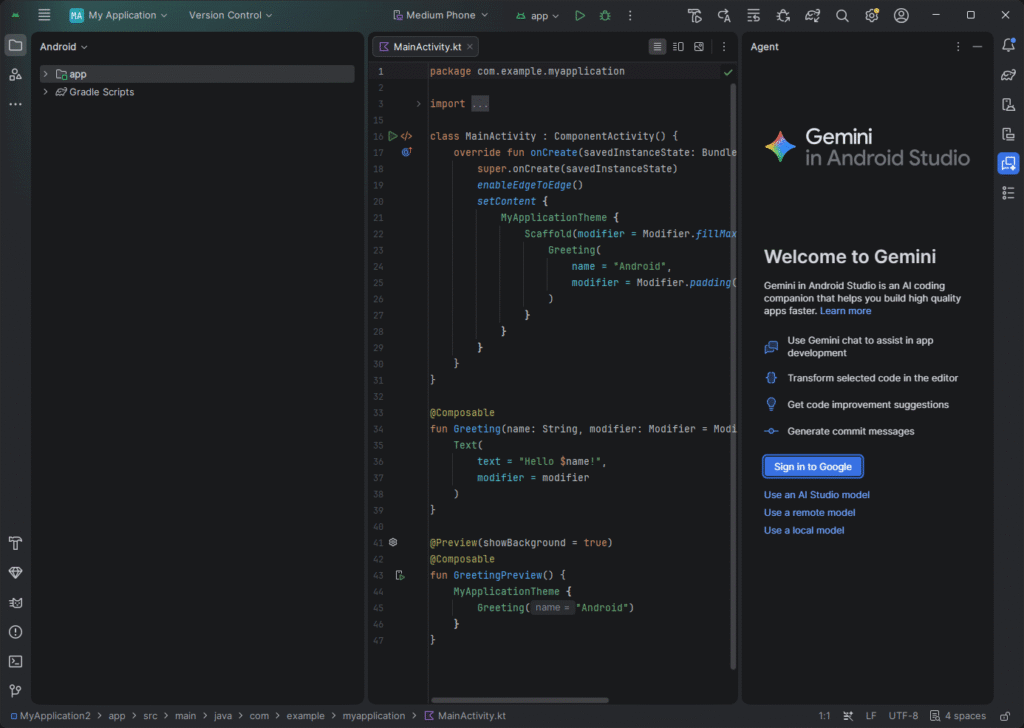Switch editor to Split view
The width and height of the screenshot is (1024, 728).
(x=678, y=46)
